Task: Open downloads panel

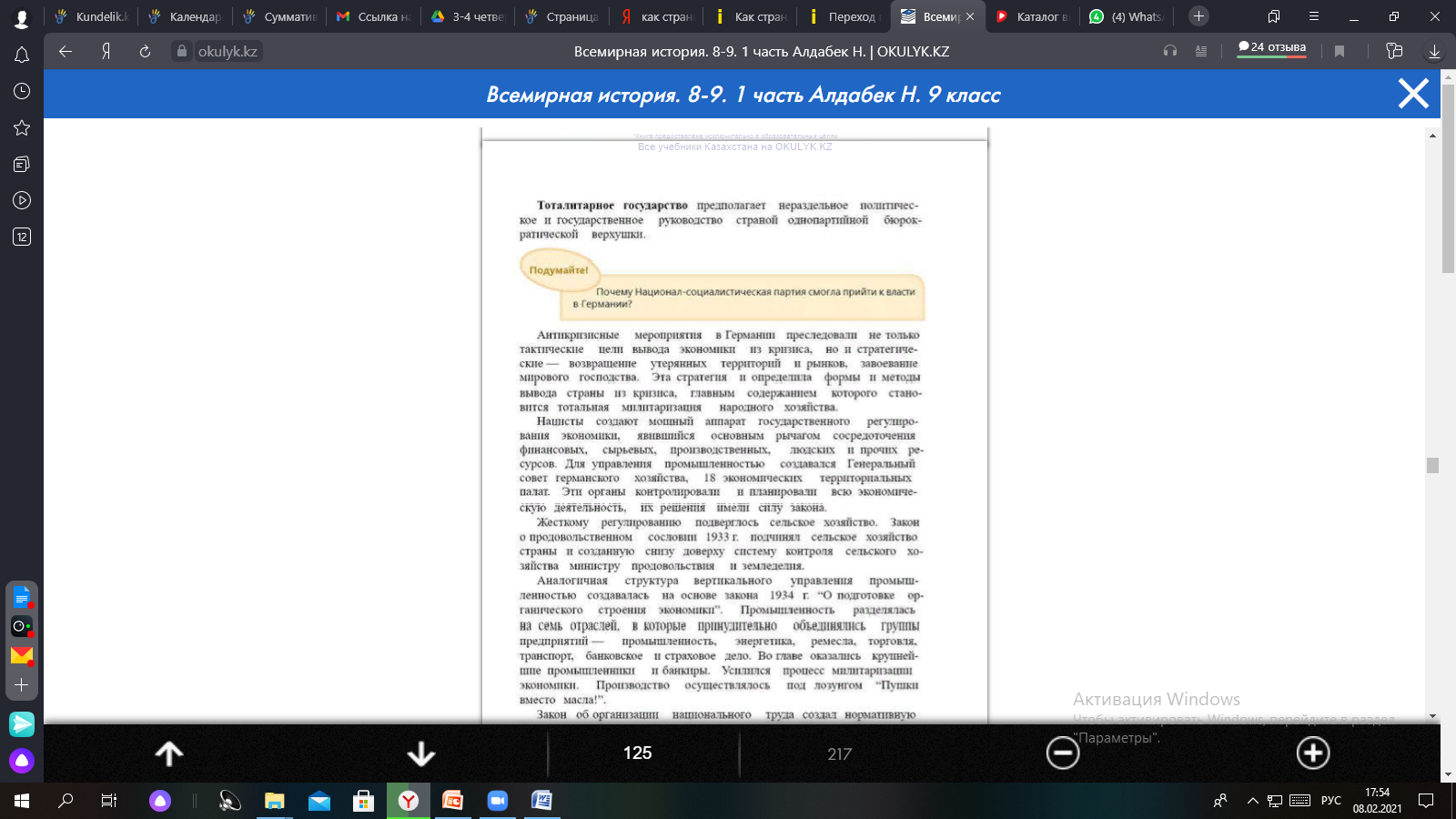Action: (x=1434, y=52)
